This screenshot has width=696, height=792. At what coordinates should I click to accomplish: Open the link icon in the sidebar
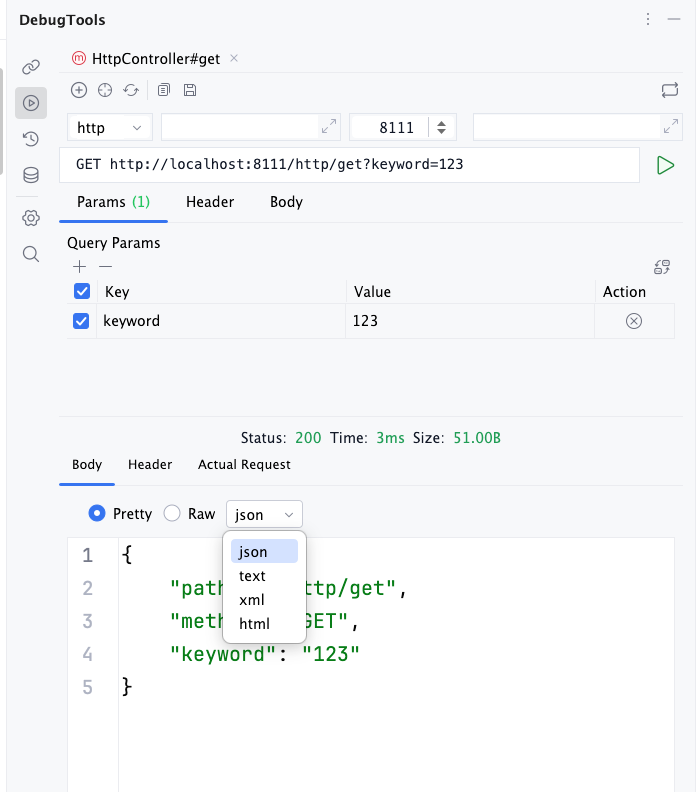(x=31, y=67)
